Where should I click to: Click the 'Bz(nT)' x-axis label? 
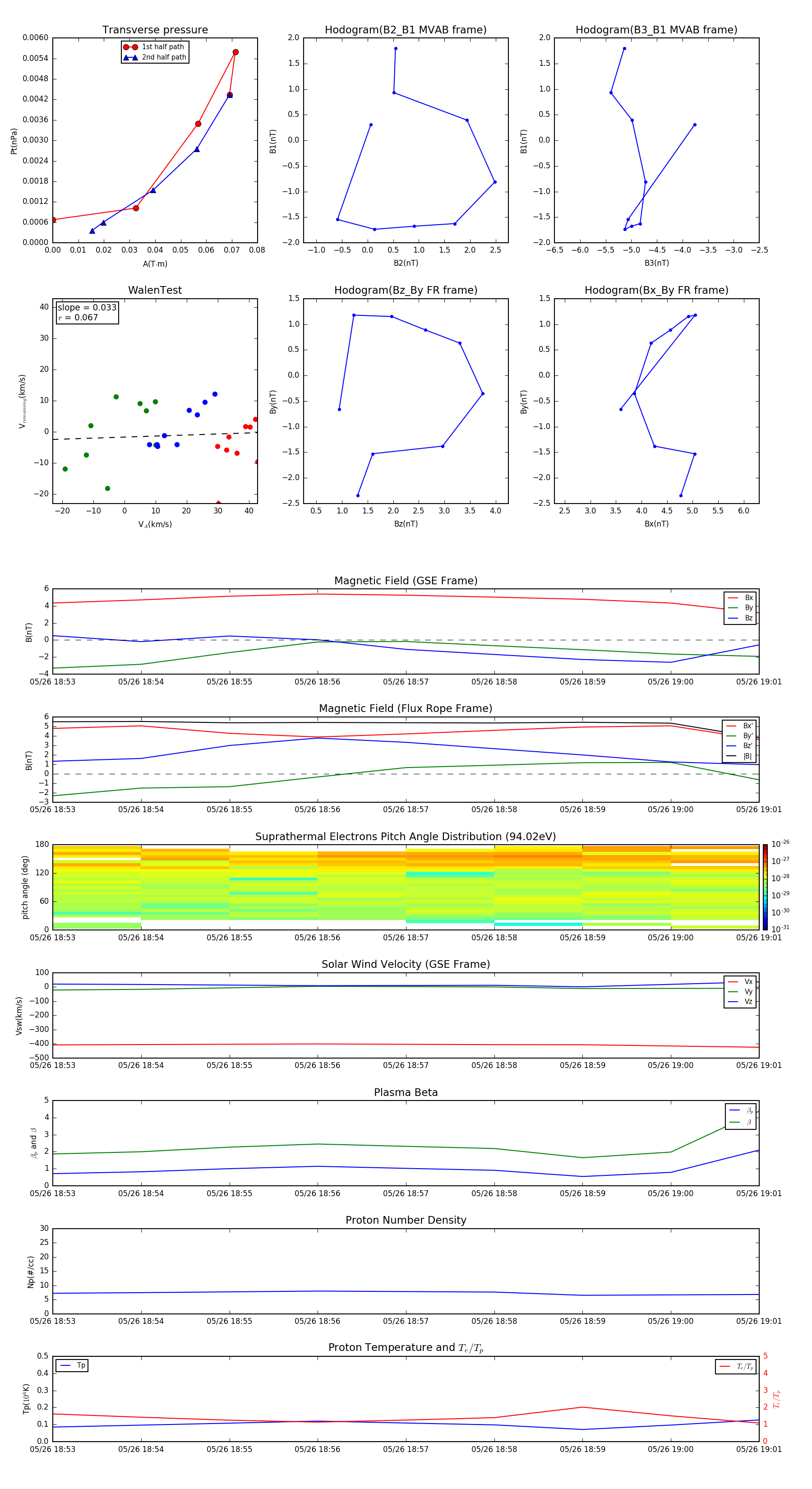pos(406,524)
